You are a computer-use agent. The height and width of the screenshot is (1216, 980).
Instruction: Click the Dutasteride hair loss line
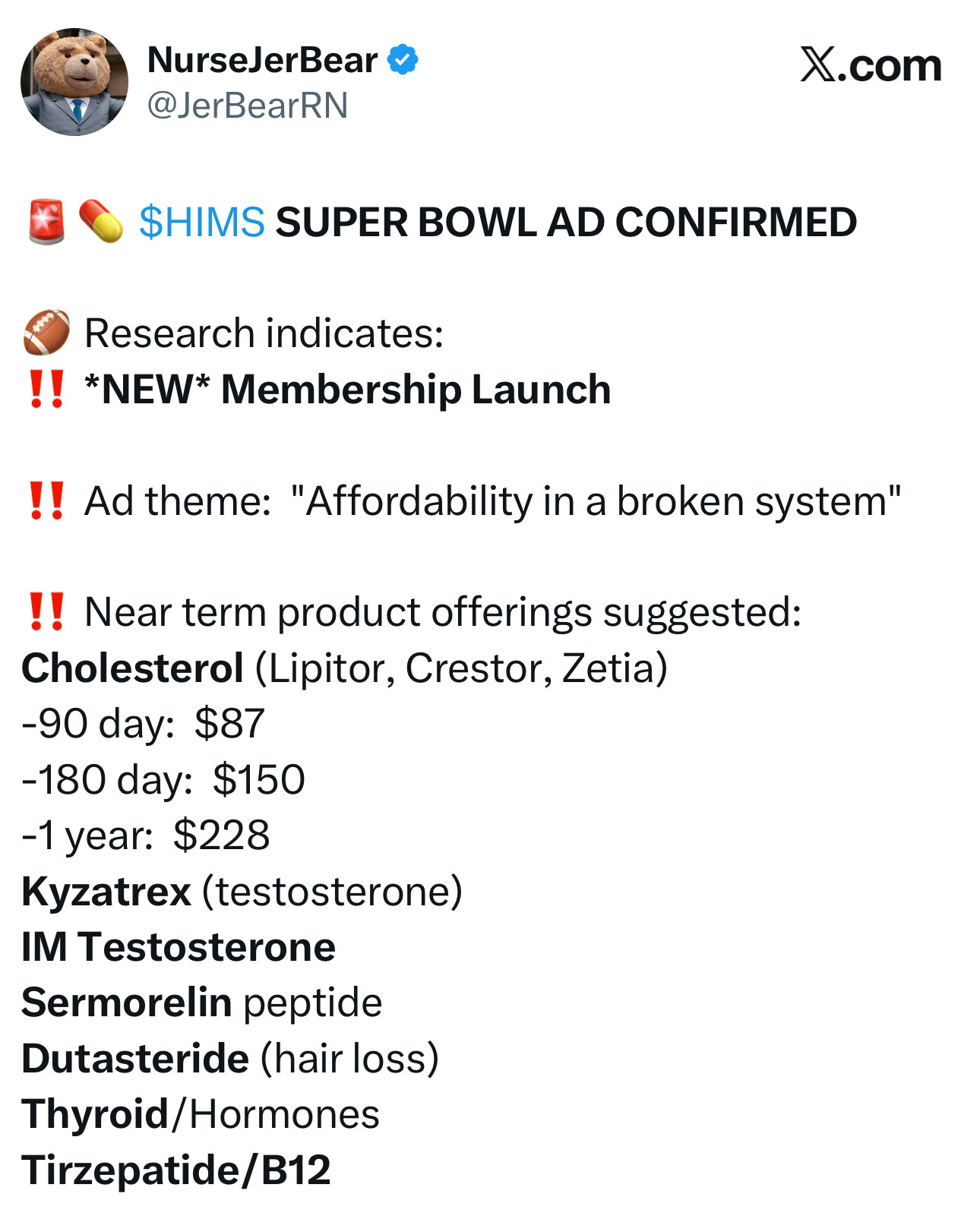pyautogui.click(x=230, y=1058)
